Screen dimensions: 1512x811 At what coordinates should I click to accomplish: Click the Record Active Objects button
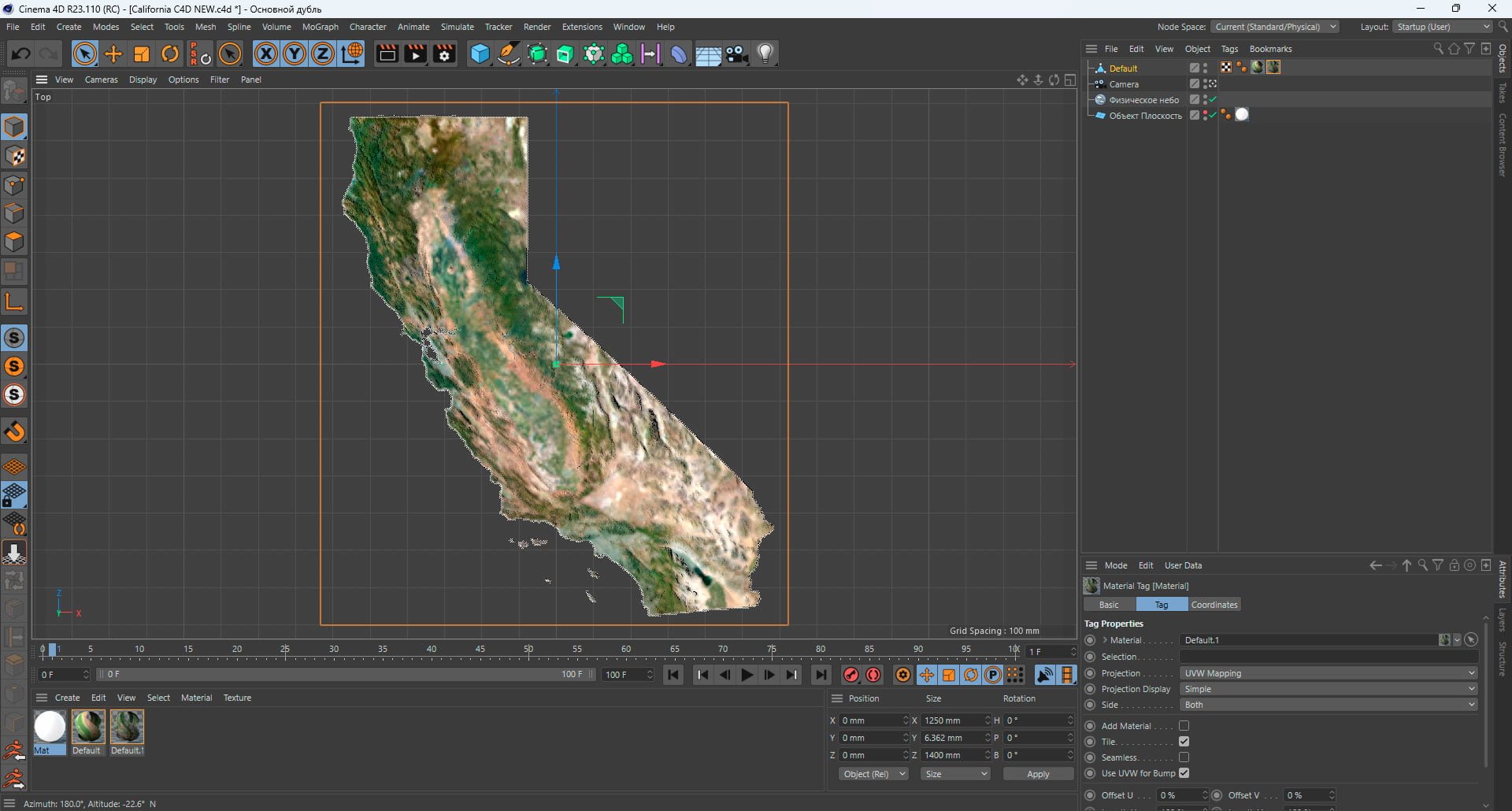coord(850,675)
